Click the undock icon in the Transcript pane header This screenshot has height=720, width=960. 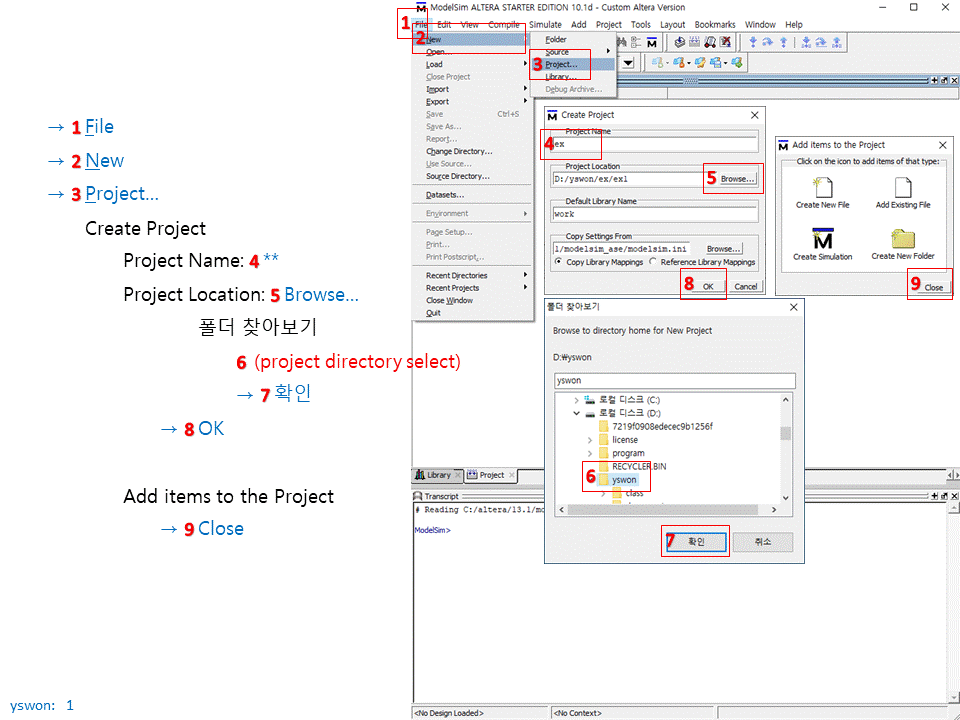pos(944,496)
